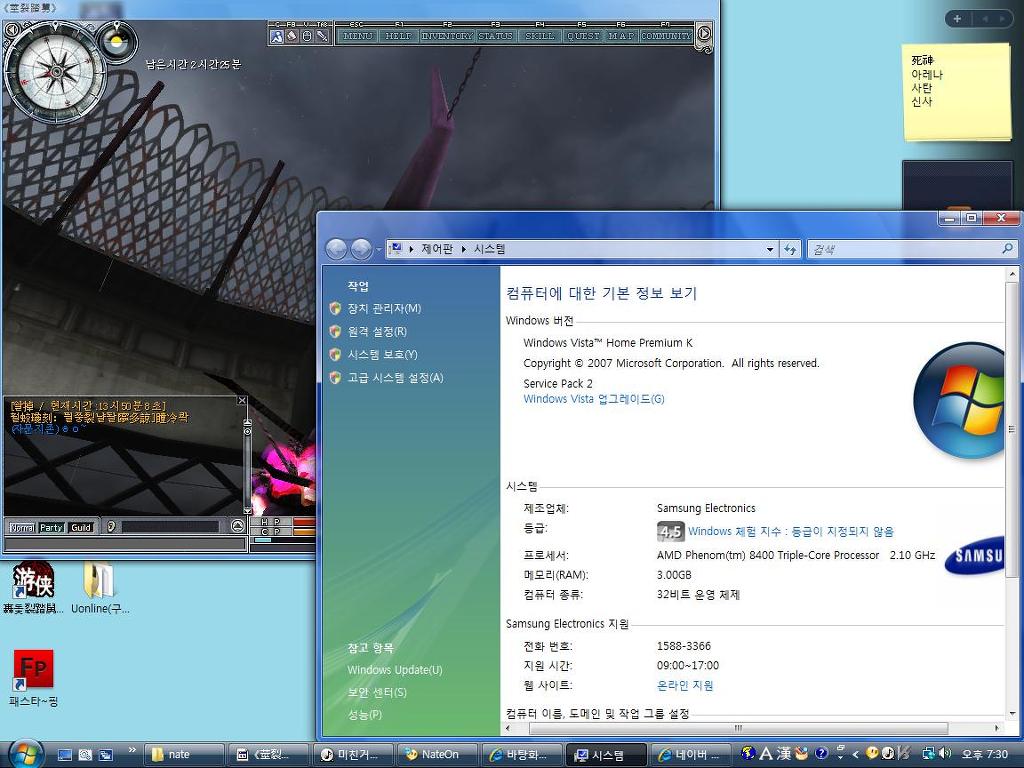The image size is (1024, 768).
Task: Click the character icon in game toolbar
Action: 277,36
